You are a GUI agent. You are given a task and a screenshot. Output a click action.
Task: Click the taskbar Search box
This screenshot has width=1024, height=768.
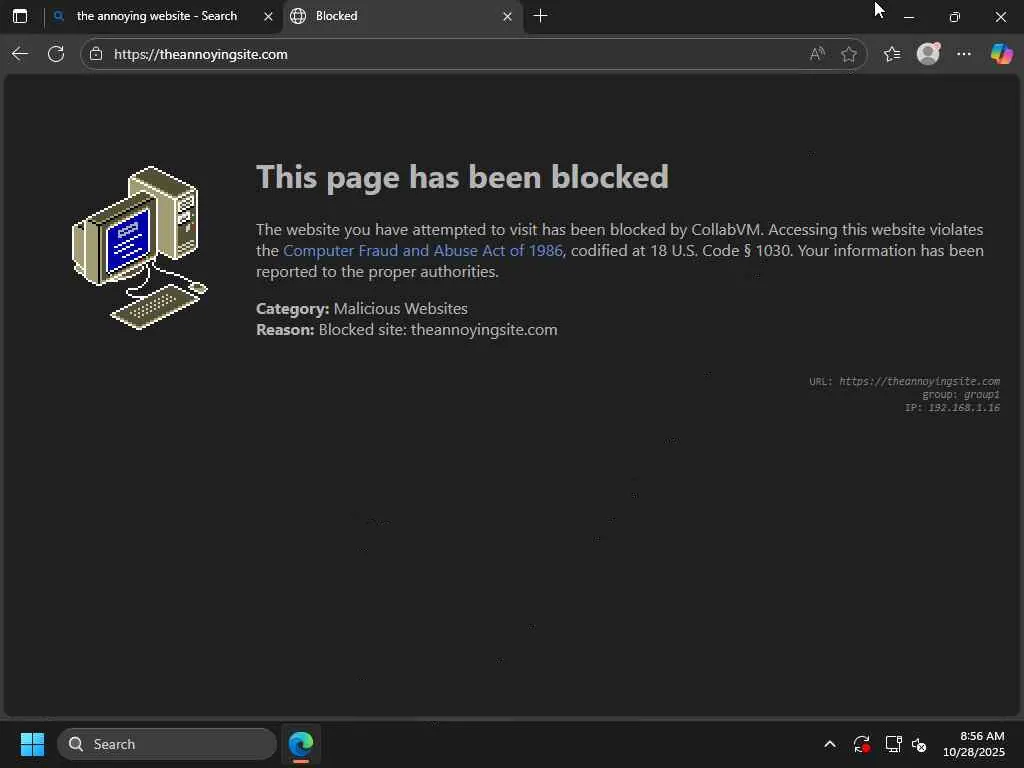(167, 744)
